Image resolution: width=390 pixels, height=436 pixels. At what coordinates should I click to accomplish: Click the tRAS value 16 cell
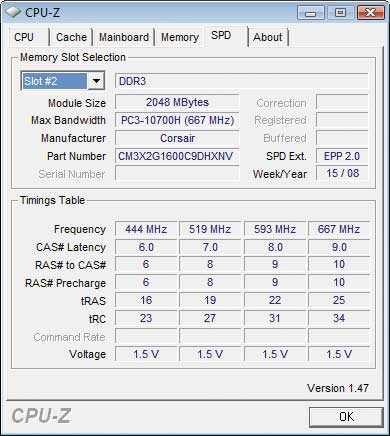tap(146, 300)
